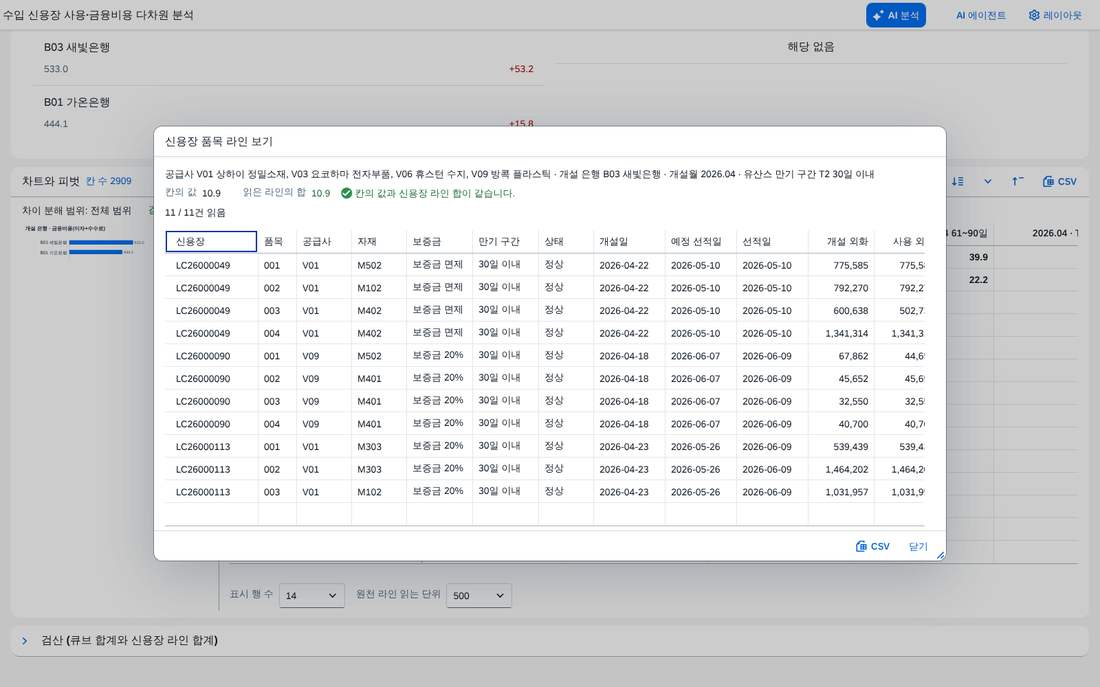Click M102 in the LC26000113 row
This screenshot has width=1100, height=687.
click(x=379, y=492)
